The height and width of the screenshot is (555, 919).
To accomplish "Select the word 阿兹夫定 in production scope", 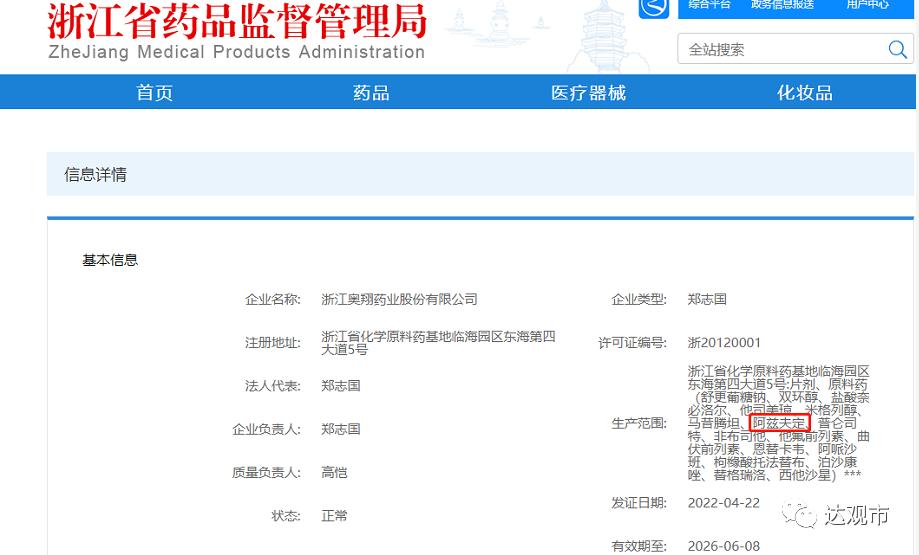I will coord(779,423).
